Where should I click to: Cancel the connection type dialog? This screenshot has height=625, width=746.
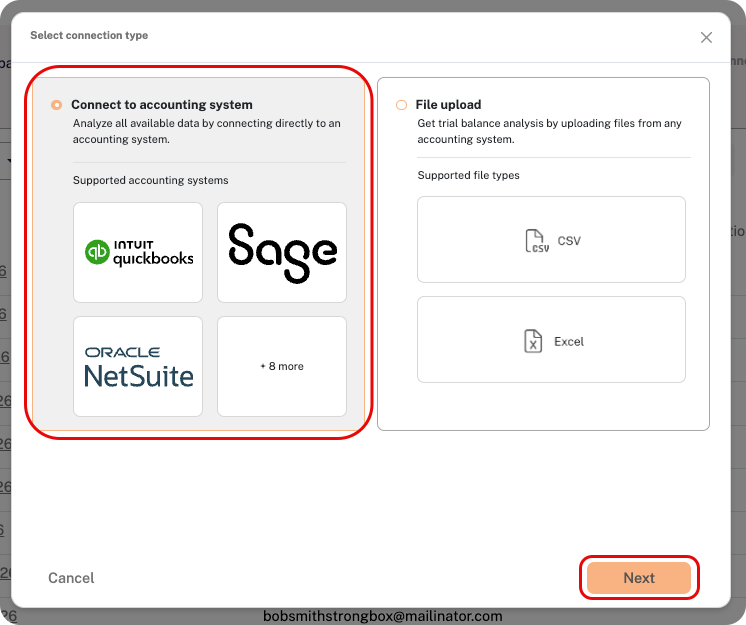coord(71,578)
